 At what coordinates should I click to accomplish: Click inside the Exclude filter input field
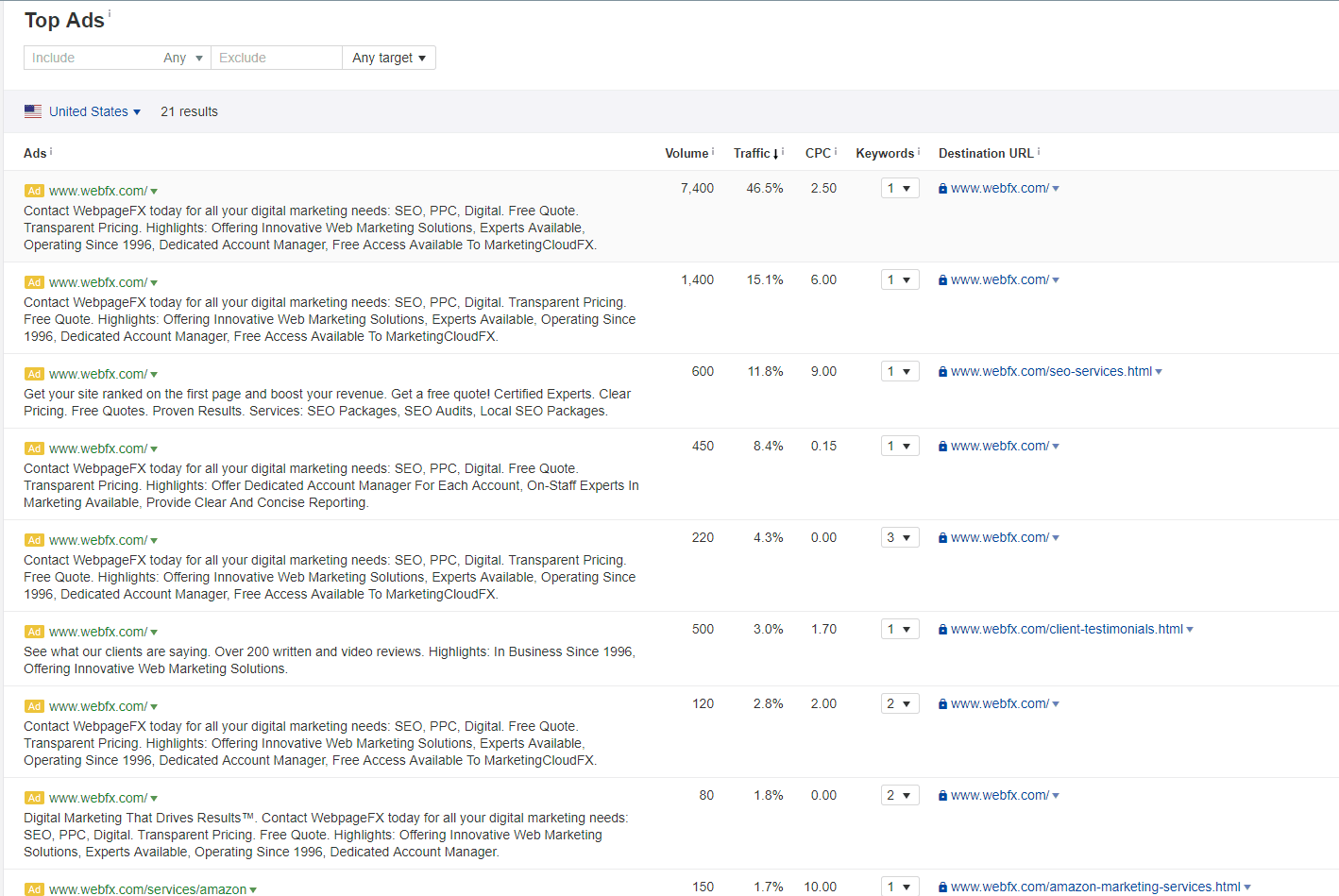pos(276,58)
